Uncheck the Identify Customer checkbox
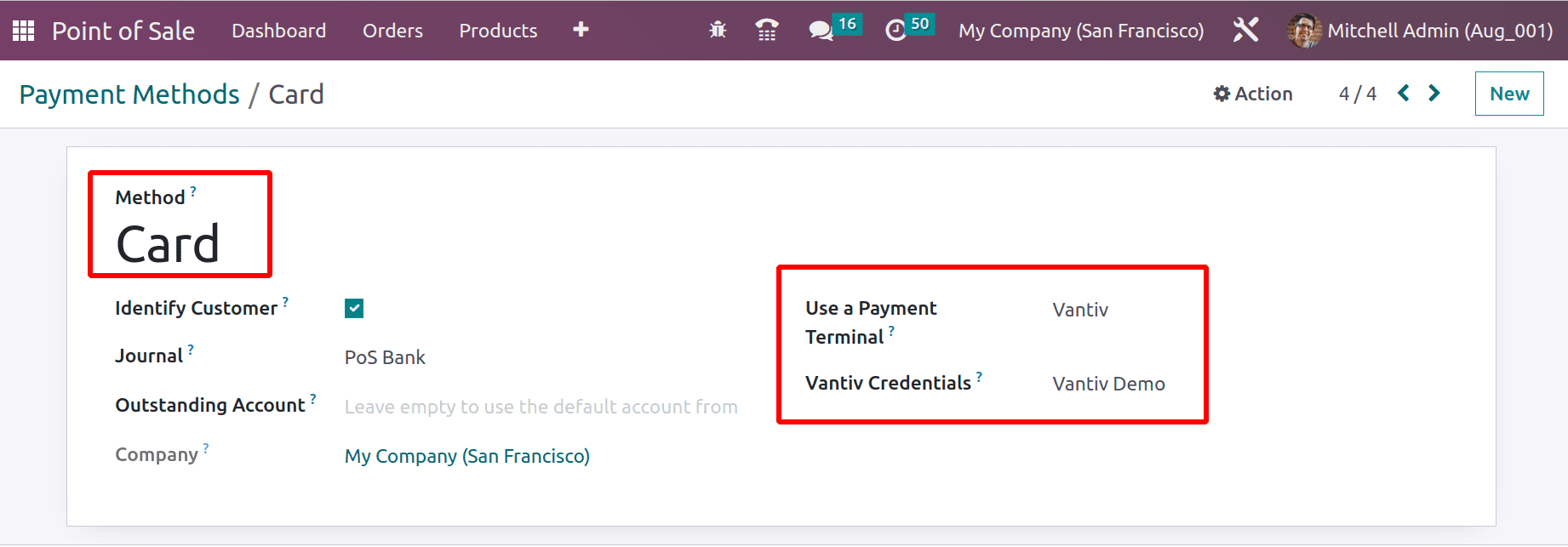 point(354,308)
